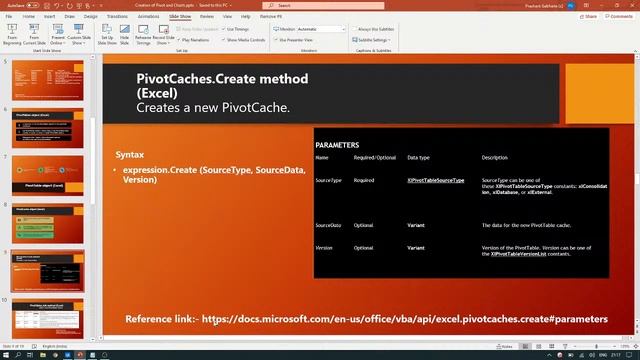Adjust the zoom slider in status bar
This screenshot has width=640, height=360.
[596, 347]
